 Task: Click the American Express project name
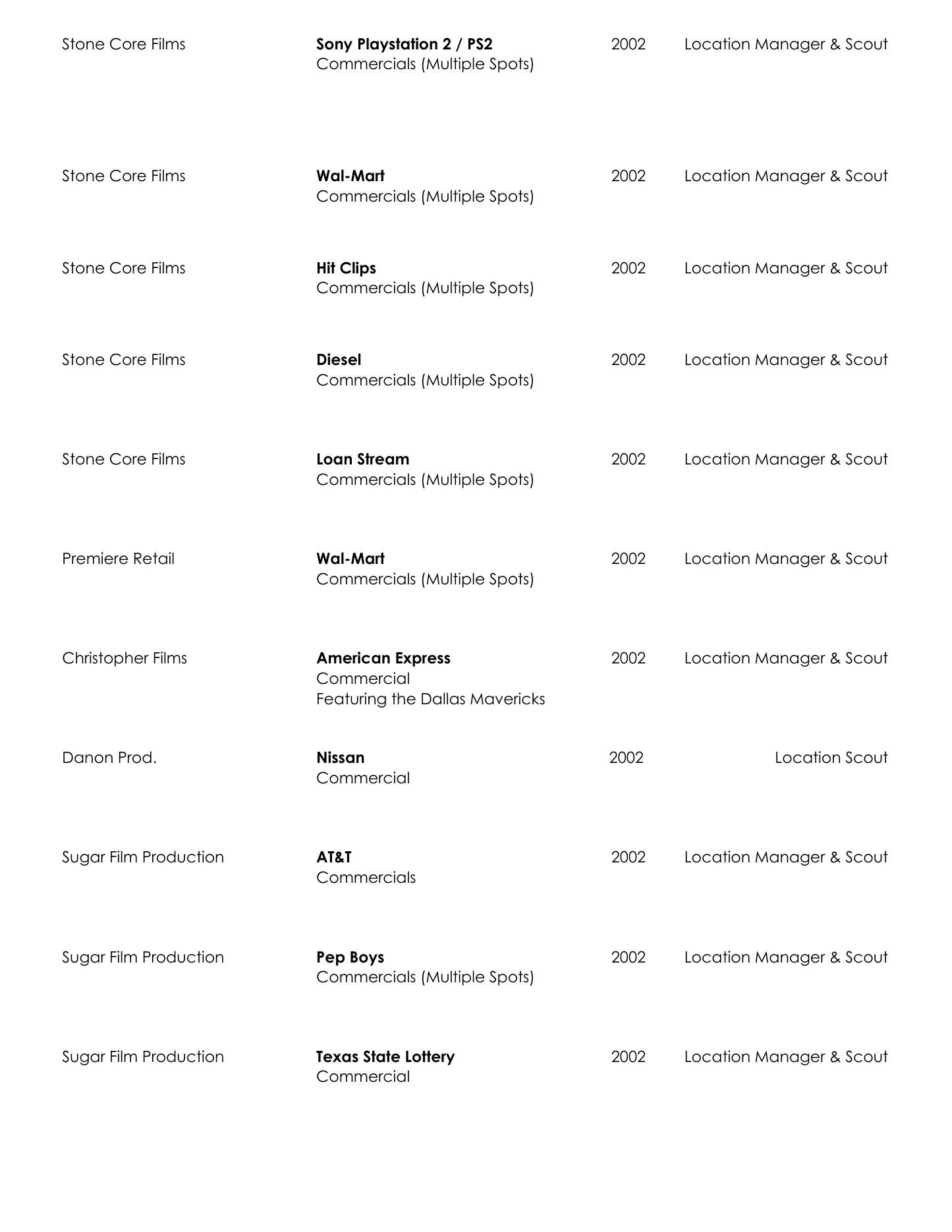(x=383, y=658)
